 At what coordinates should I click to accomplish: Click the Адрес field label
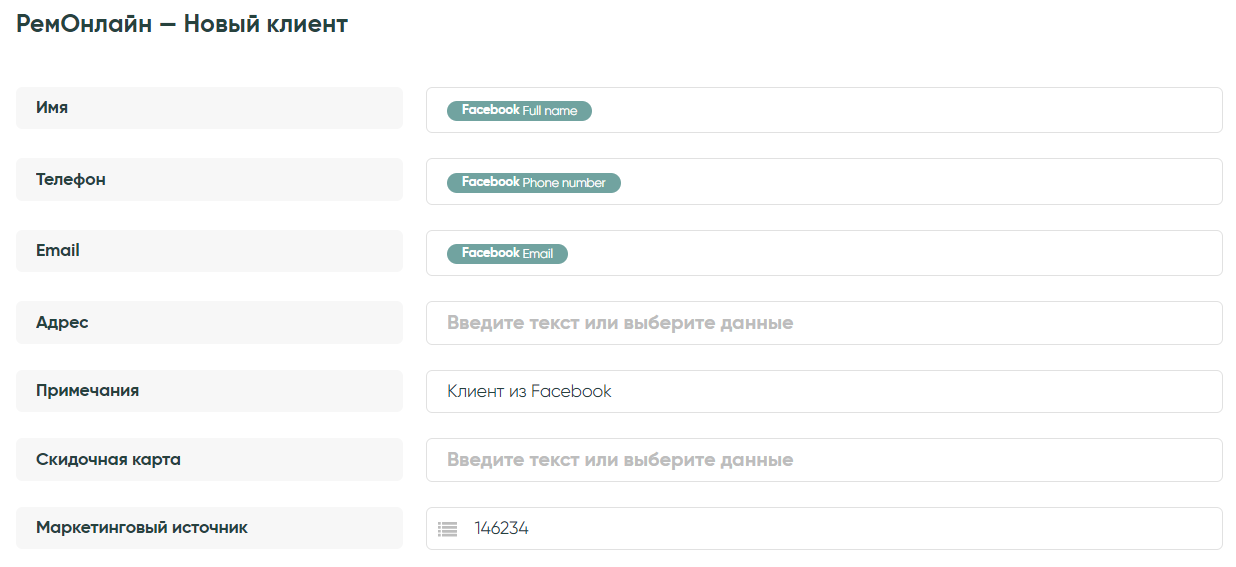tap(62, 322)
